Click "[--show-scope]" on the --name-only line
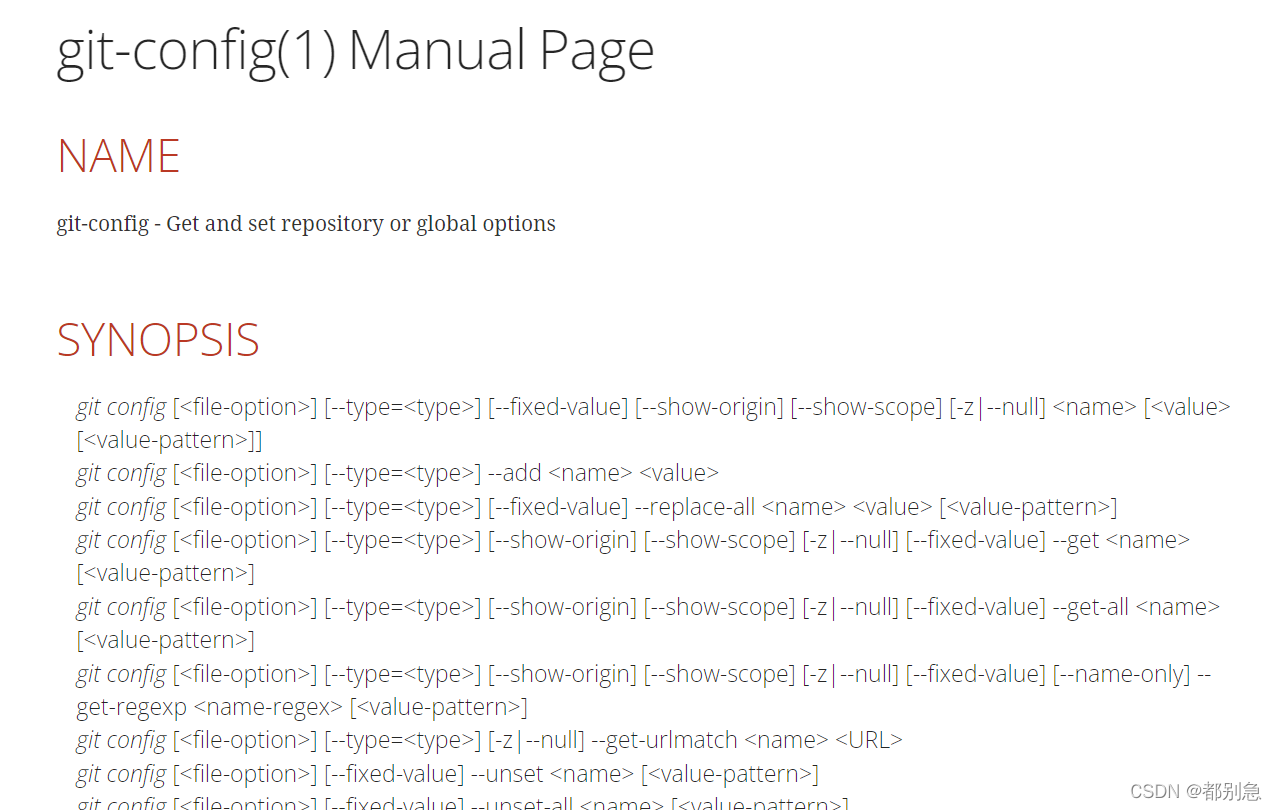 (x=720, y=674)
